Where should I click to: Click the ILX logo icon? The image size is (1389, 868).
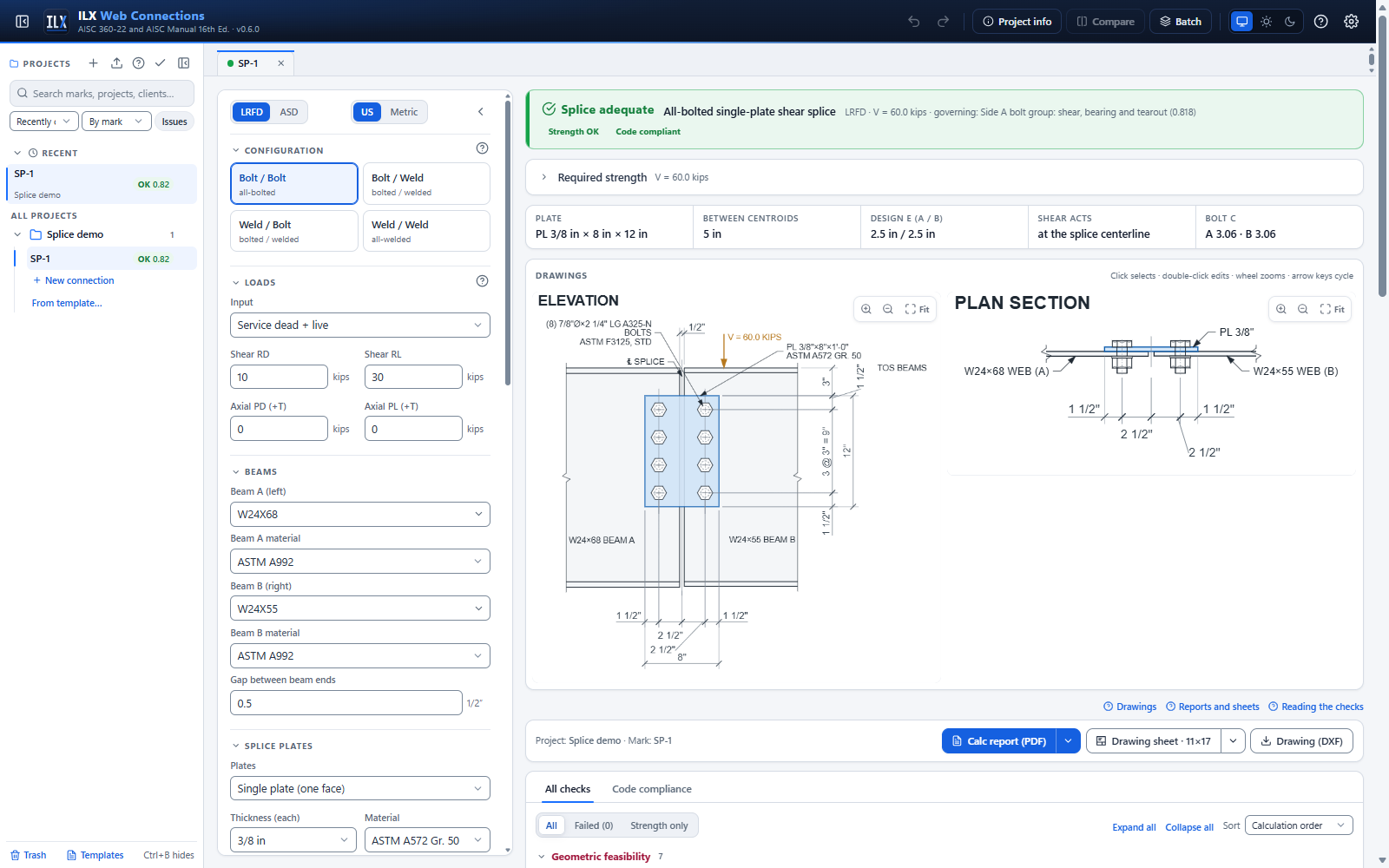[x=56, y=22]
